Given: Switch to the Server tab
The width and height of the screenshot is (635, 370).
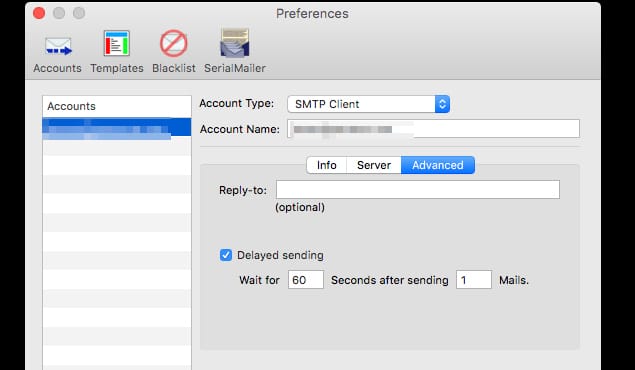Looking at the screenshot, I should (x=374, y=165).
